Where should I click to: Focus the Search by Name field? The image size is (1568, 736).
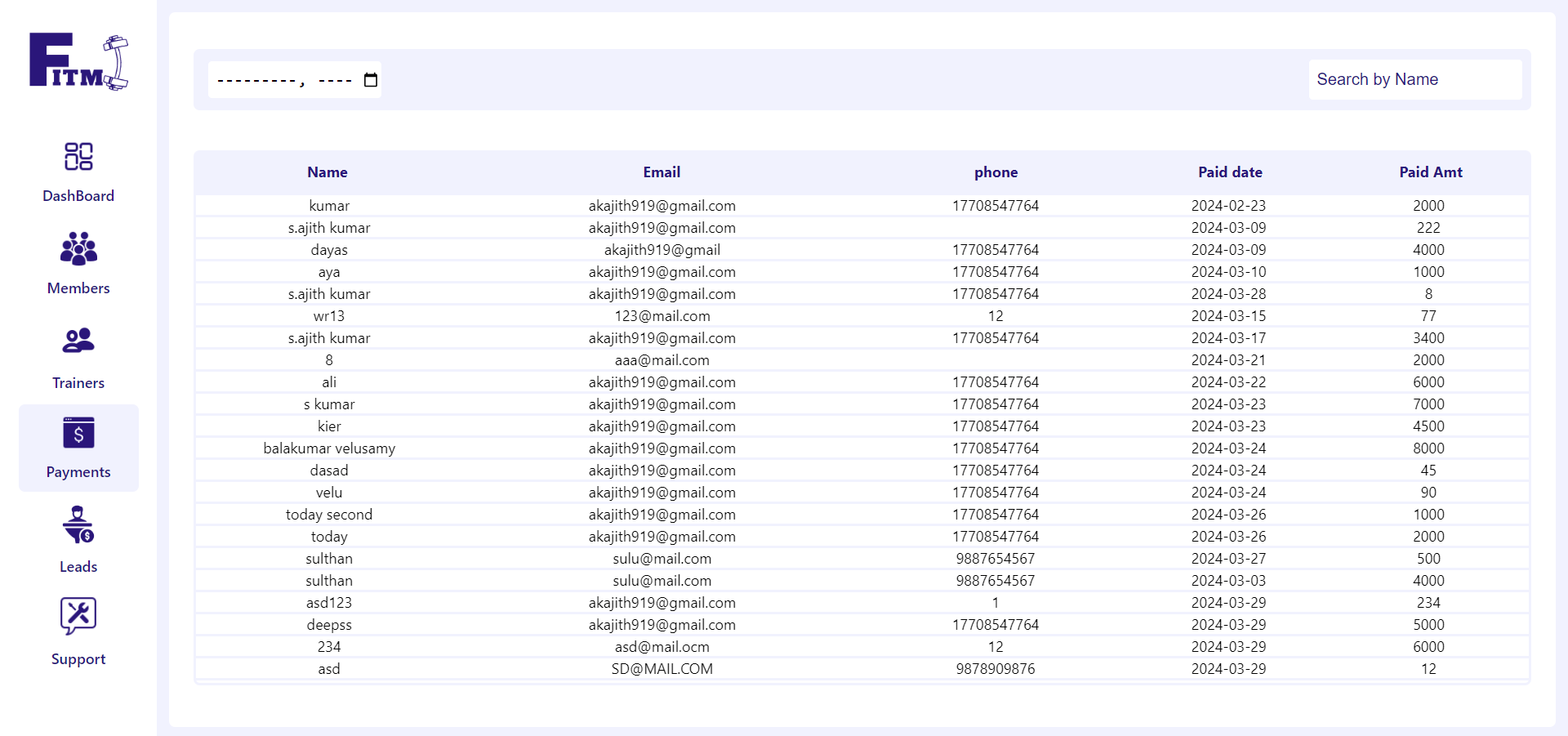pos(1414,80)
